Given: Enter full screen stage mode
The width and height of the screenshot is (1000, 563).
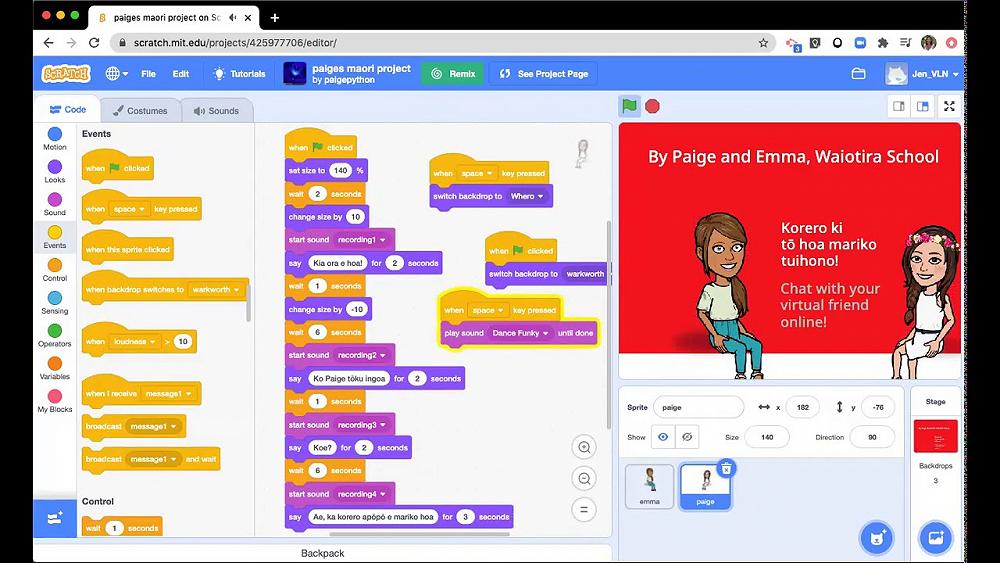Looking at the screenshot, I should (949, 106).
